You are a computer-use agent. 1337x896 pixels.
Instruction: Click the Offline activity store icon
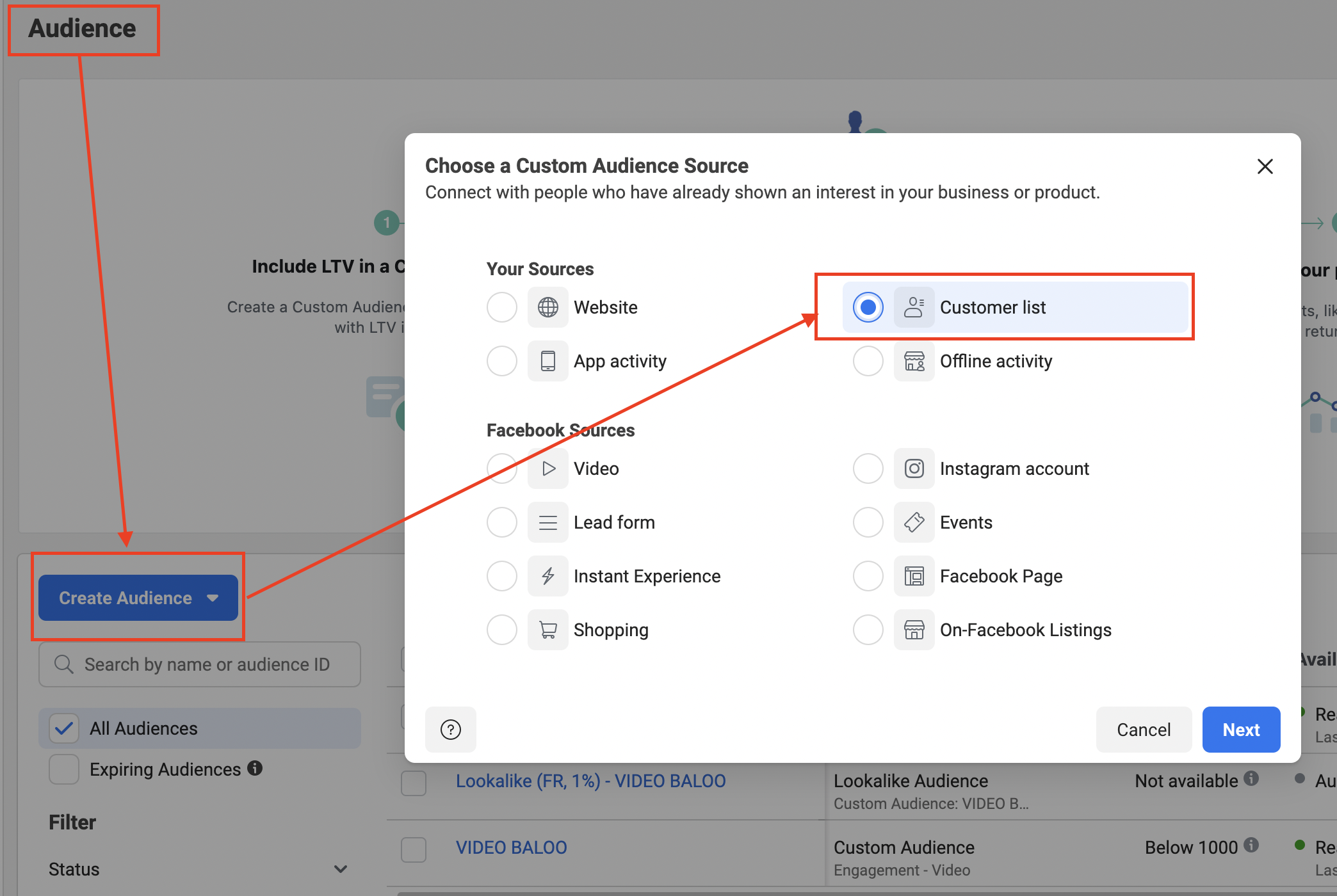point(914,361)
